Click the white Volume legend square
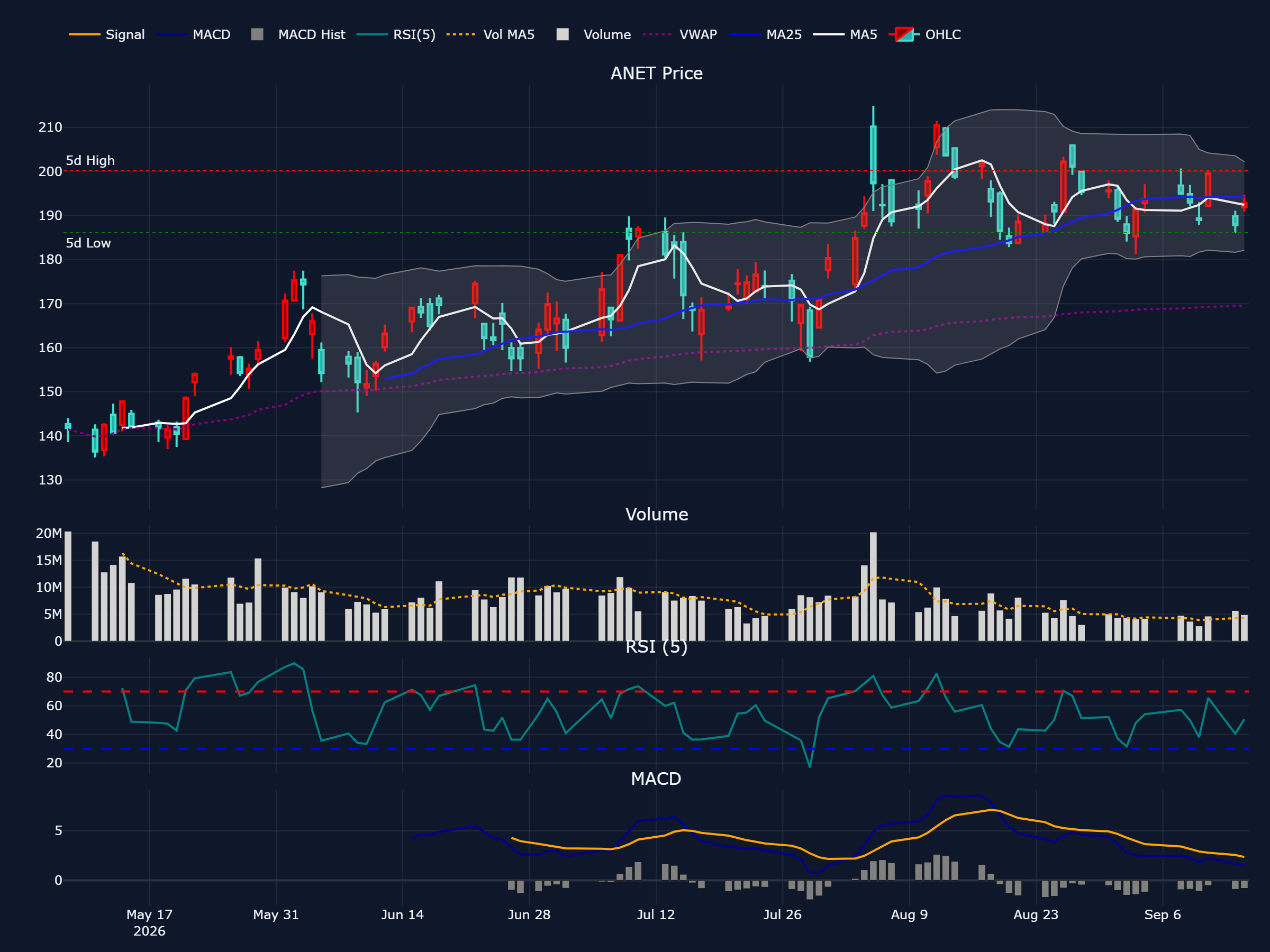Screen dimensions: 1270x952 [x=563, y=34]
